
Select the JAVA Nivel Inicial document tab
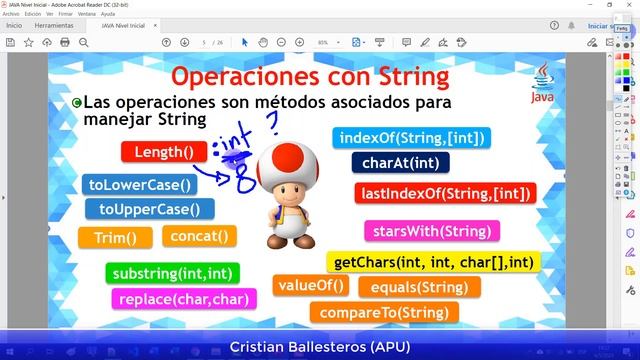(x=123, y=25)
